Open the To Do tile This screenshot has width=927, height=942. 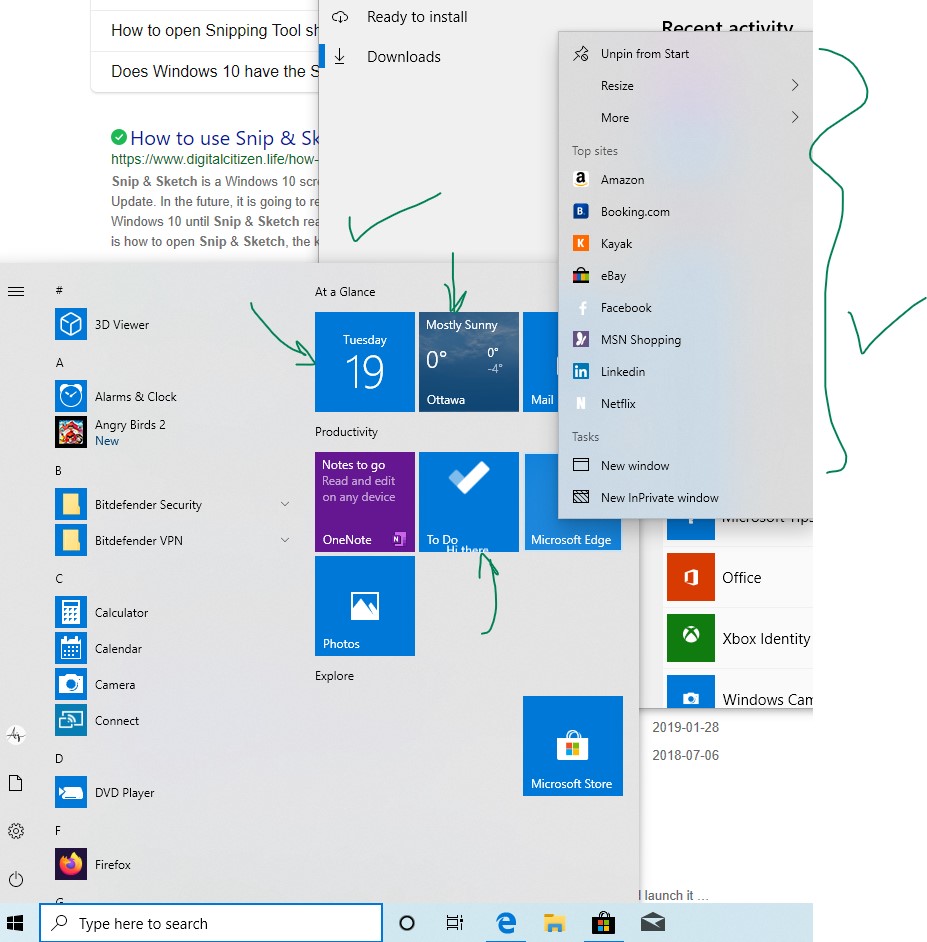tap(469, 502)
